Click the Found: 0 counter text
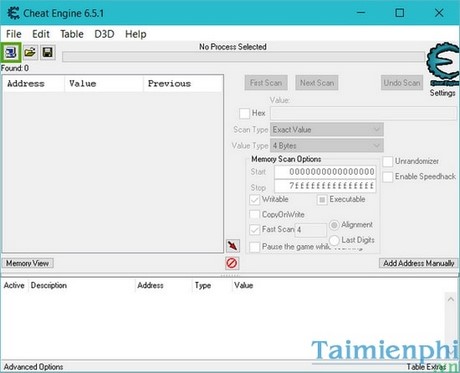 pyautogui.click(x=15, y=68)
